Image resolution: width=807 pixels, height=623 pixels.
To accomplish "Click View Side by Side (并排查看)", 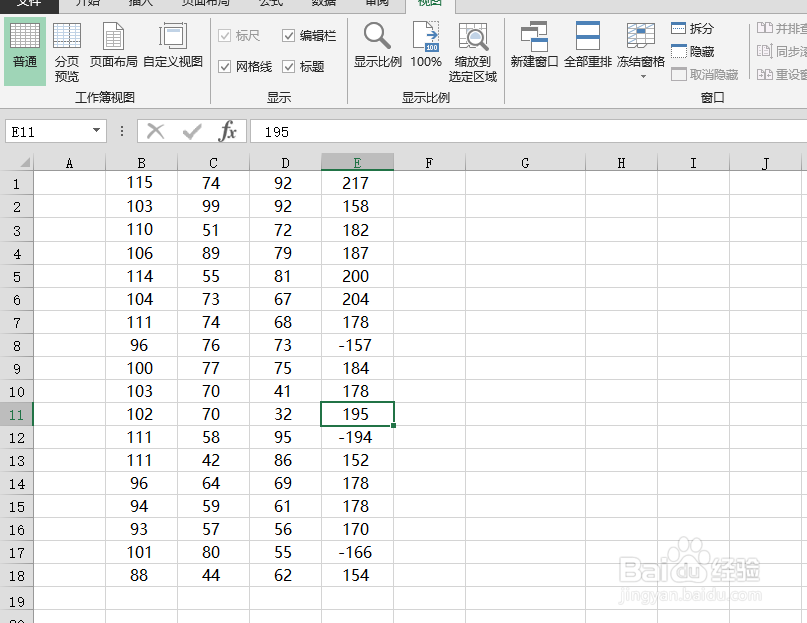I will click(x=781, y=28).
